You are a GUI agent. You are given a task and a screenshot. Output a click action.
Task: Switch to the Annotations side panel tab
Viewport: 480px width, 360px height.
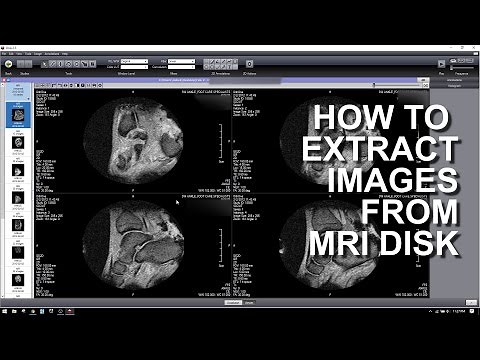pos(454,80)
